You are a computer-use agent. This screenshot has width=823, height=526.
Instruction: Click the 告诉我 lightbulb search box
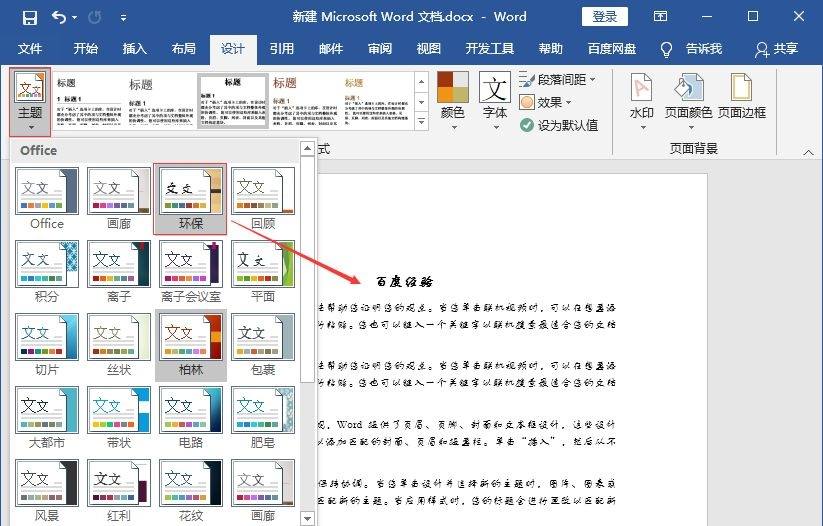coord(691,49)
